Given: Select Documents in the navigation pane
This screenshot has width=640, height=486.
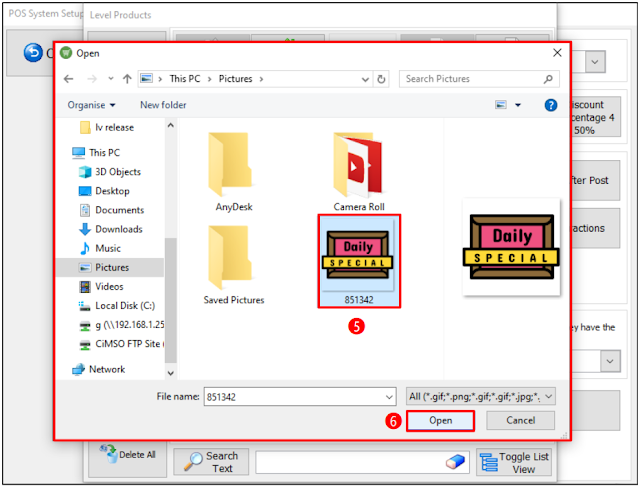Looking at the screenshot, I should (111, 210).
